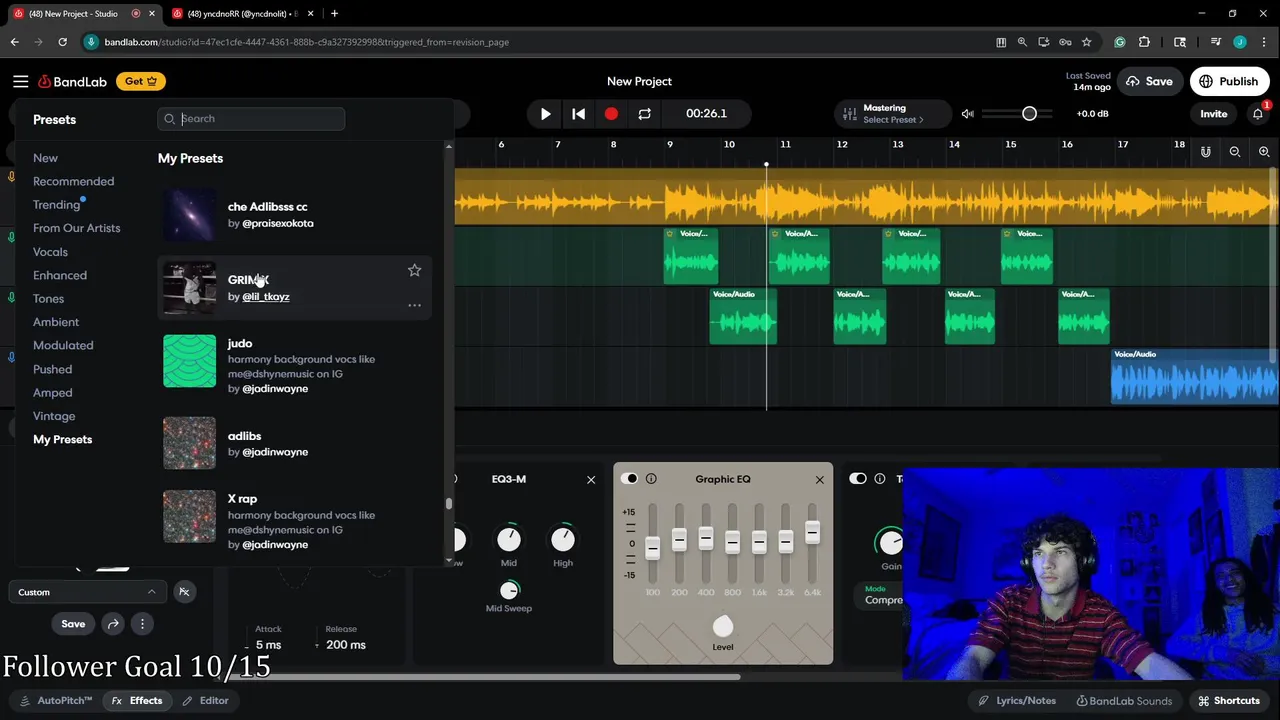The width and height of the screenshot is (1280, 720).
Task: Select Modulated presets category
Action: pos(63,346)
